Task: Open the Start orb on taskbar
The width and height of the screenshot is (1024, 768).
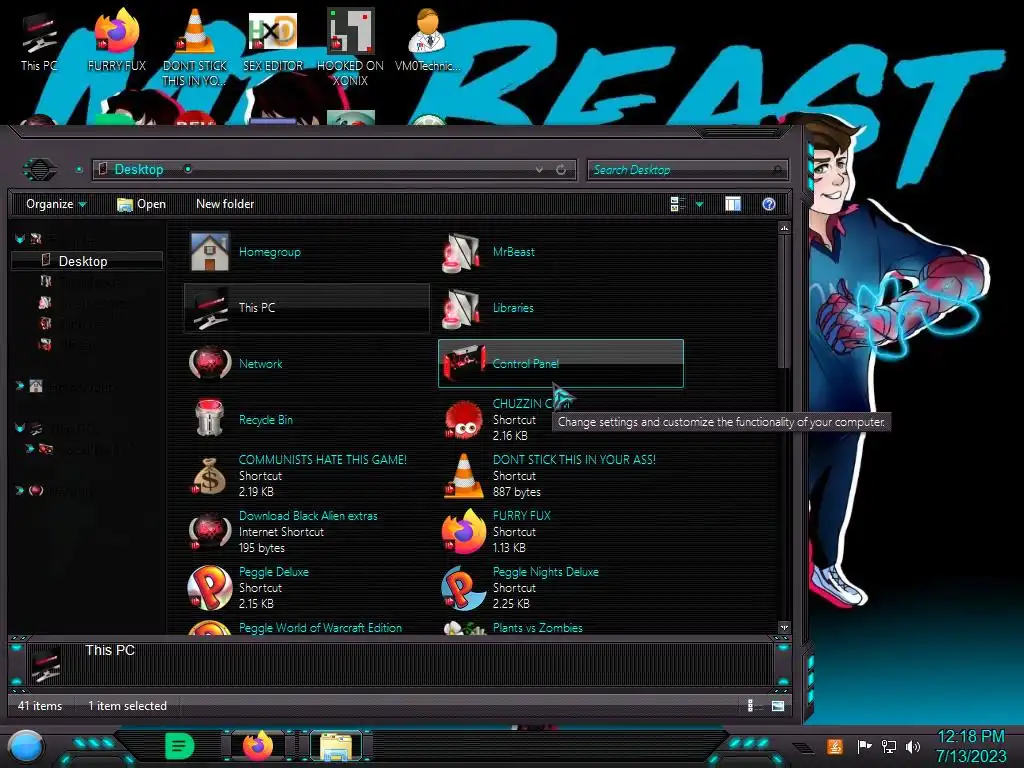Action: 26,746
